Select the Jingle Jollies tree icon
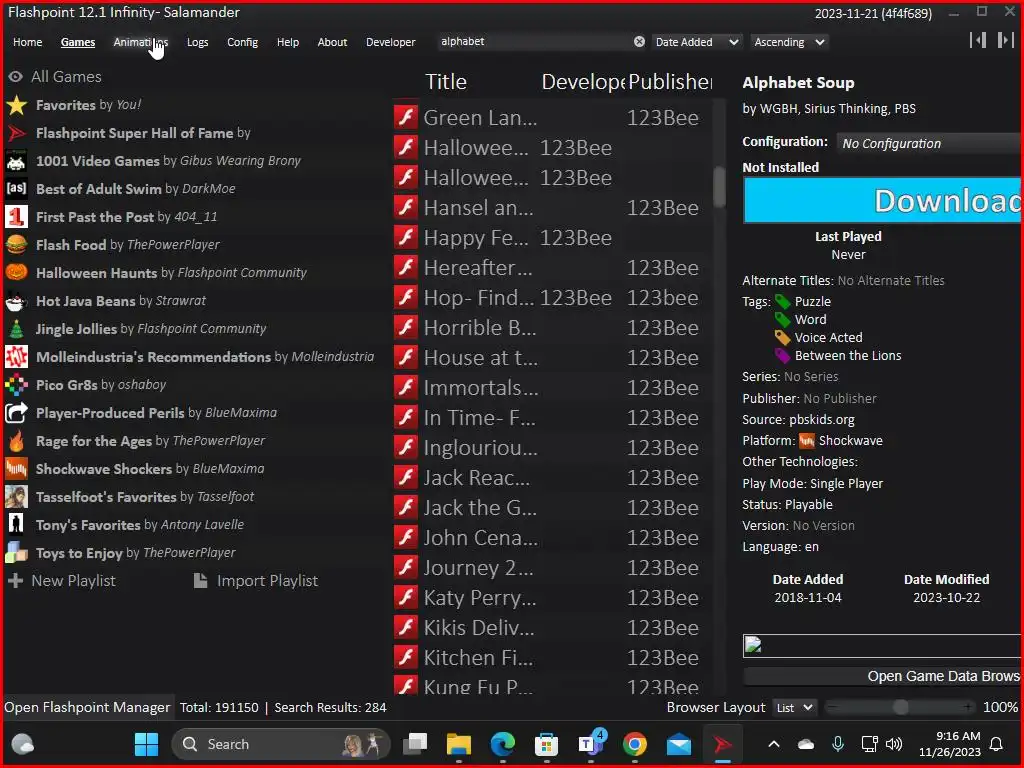This screenshot has height=768, width=1024. (16, 328)
